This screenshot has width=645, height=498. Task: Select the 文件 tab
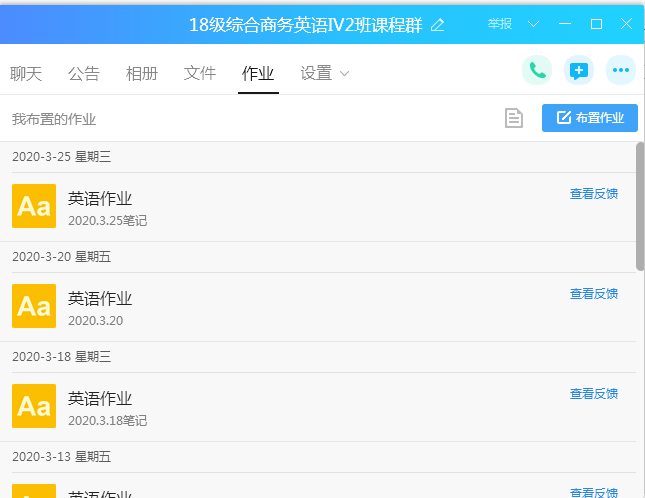[x=200, y=73]
